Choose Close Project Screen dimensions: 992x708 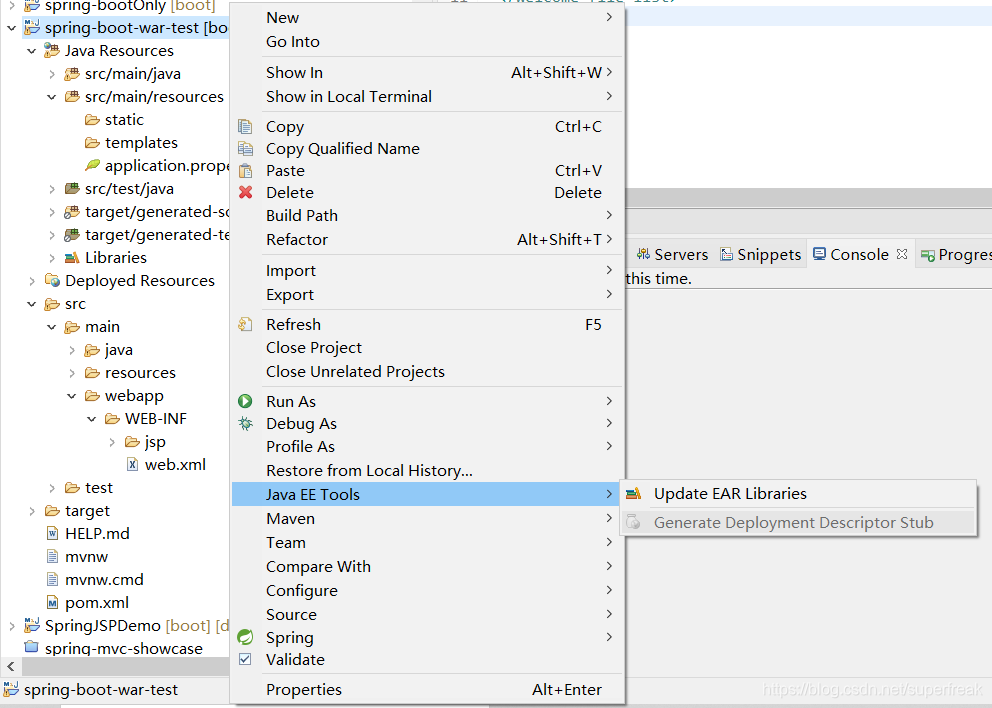click(x=427, y=348)
